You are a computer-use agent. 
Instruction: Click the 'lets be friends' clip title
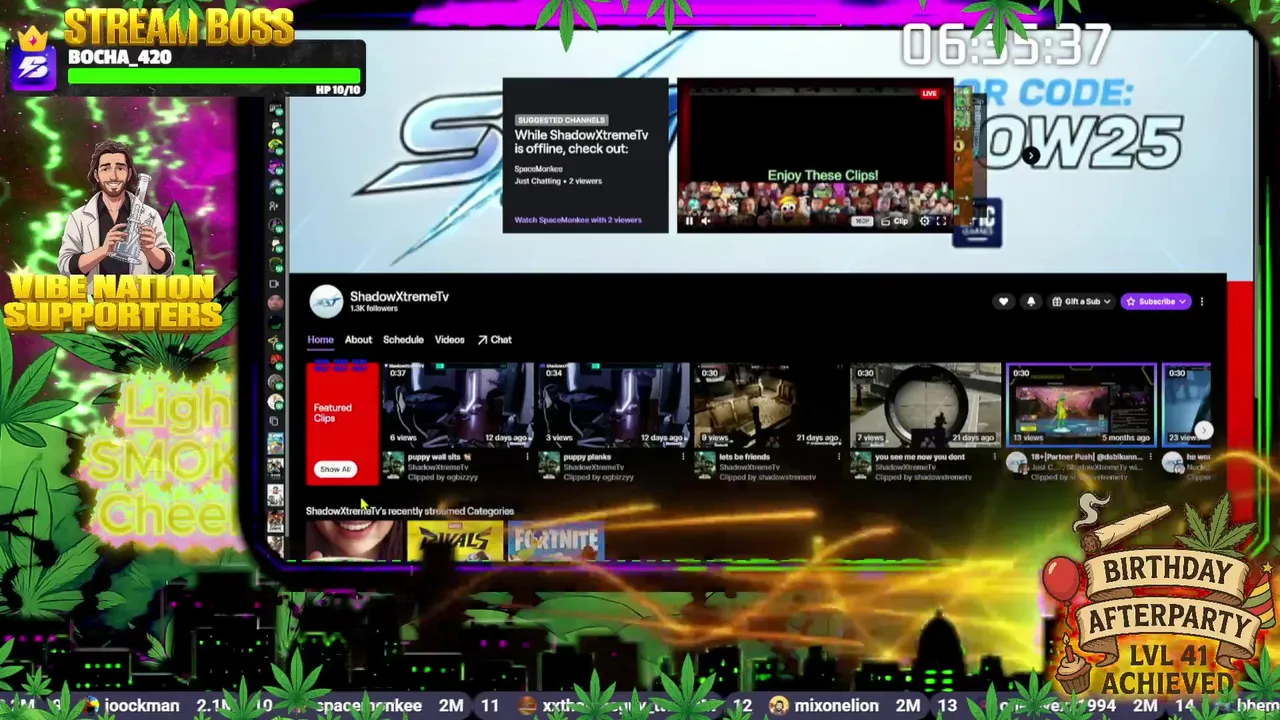pyautogui.click(x=745, y=457)
